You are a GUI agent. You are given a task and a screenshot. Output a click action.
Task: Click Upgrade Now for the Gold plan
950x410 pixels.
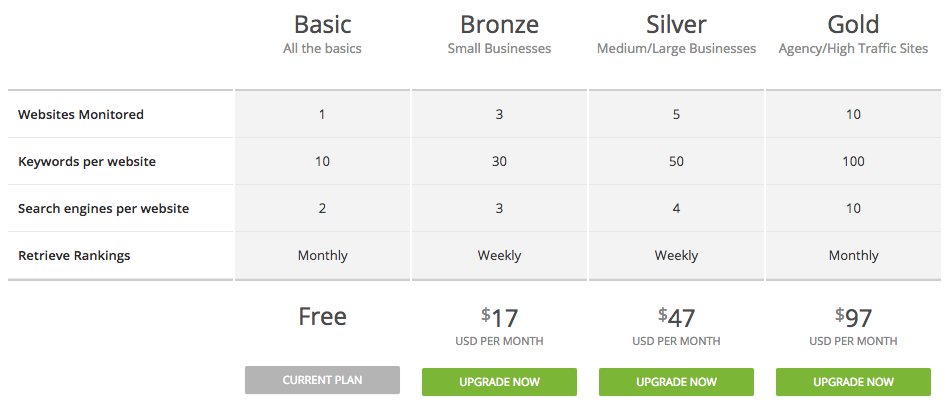point(853,381)
